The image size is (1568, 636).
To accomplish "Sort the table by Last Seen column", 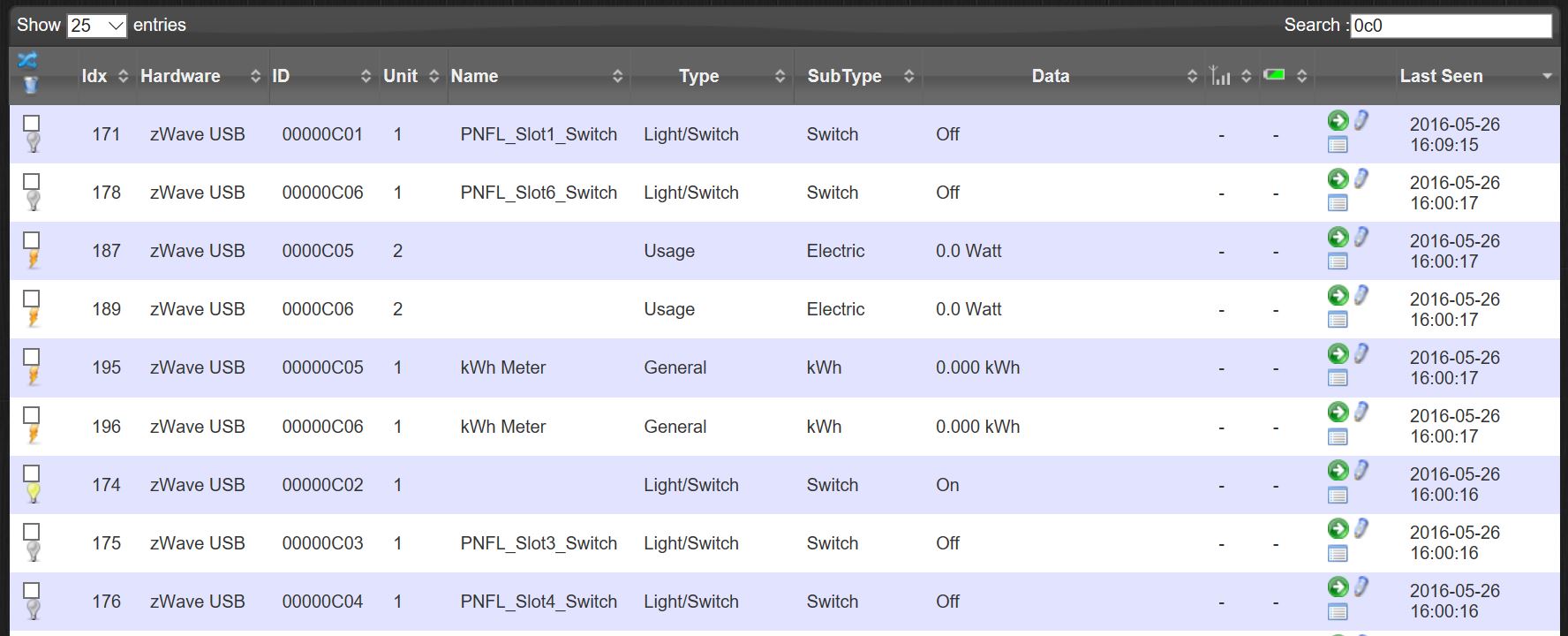I will [1441, 76].
